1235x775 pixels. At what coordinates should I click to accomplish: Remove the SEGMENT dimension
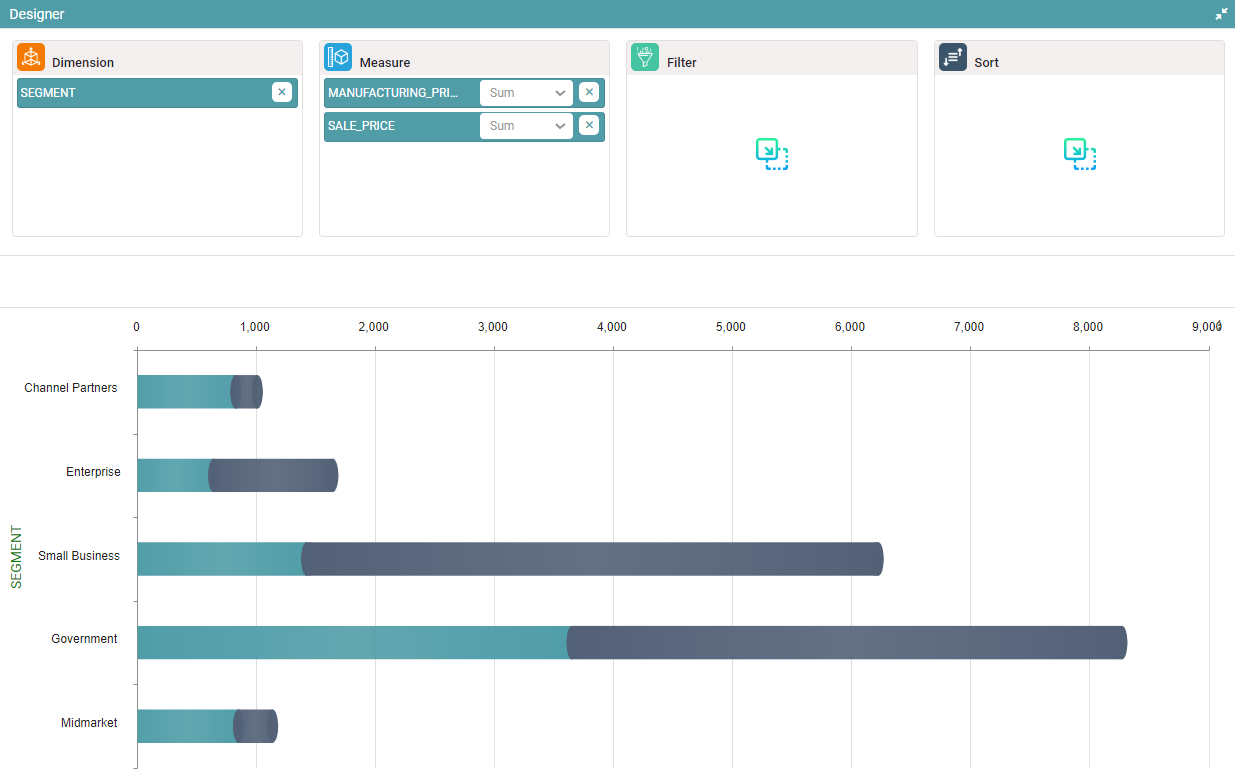click(282, 92)
